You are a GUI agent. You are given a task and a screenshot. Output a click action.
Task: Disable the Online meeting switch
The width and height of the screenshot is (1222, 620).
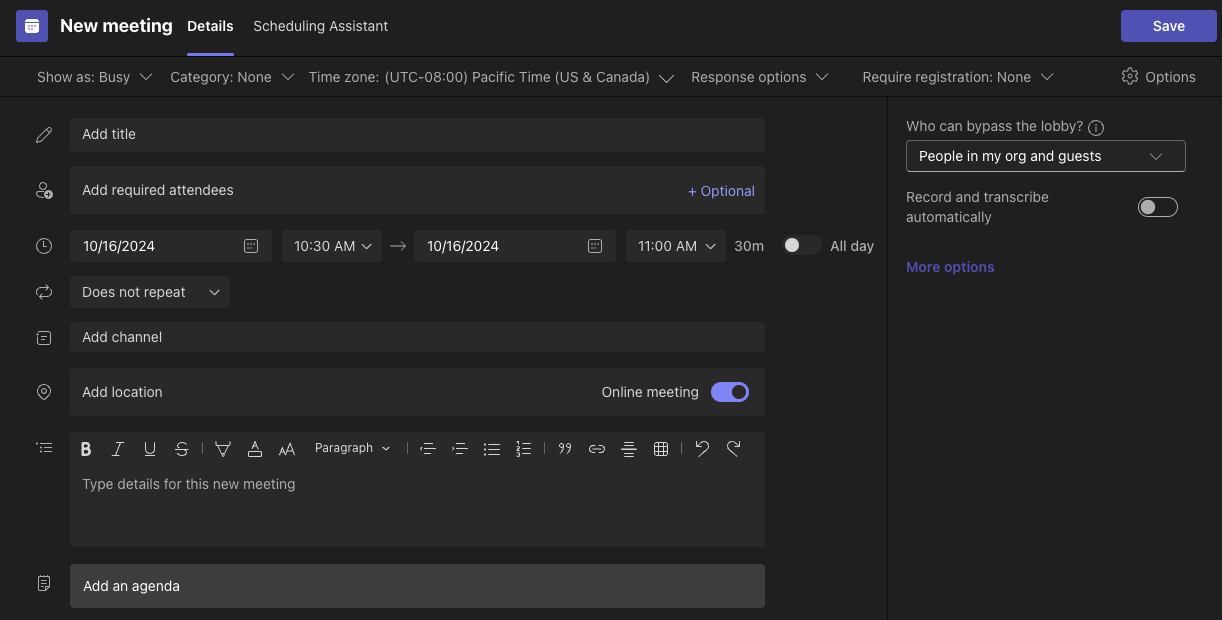pyautogui.click(x=729, y=392)
